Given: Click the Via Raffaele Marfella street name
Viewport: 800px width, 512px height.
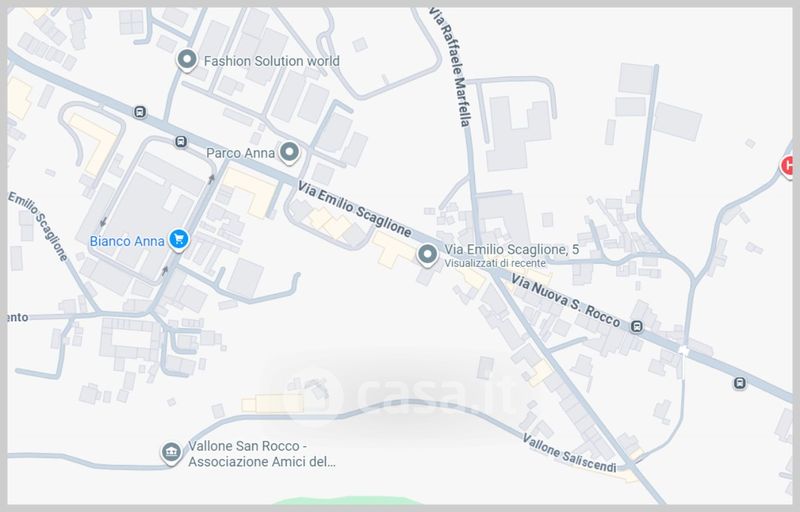Looking at the screenshot, I should click(451, 68).
